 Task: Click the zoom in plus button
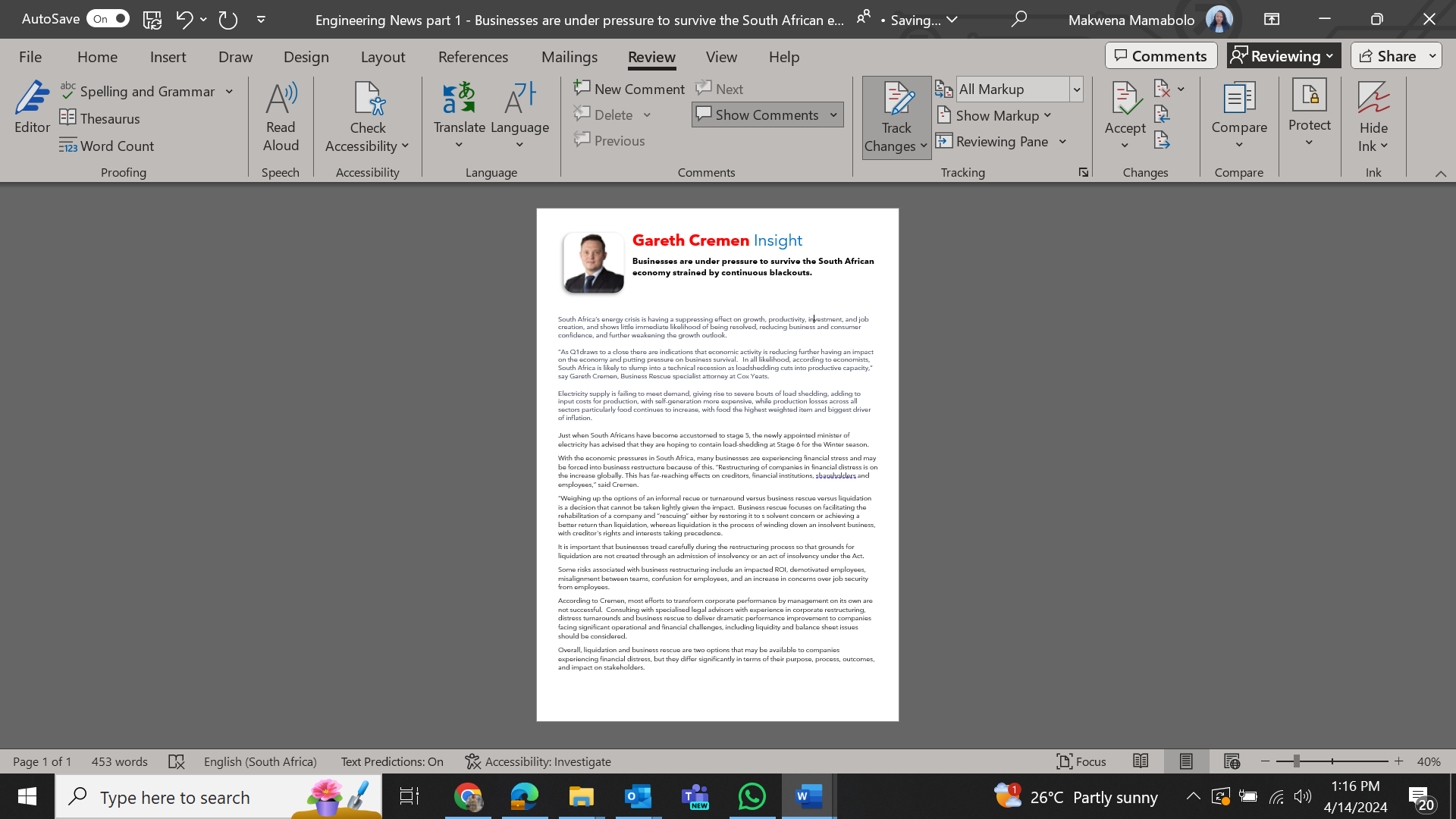coord(1399,761)
